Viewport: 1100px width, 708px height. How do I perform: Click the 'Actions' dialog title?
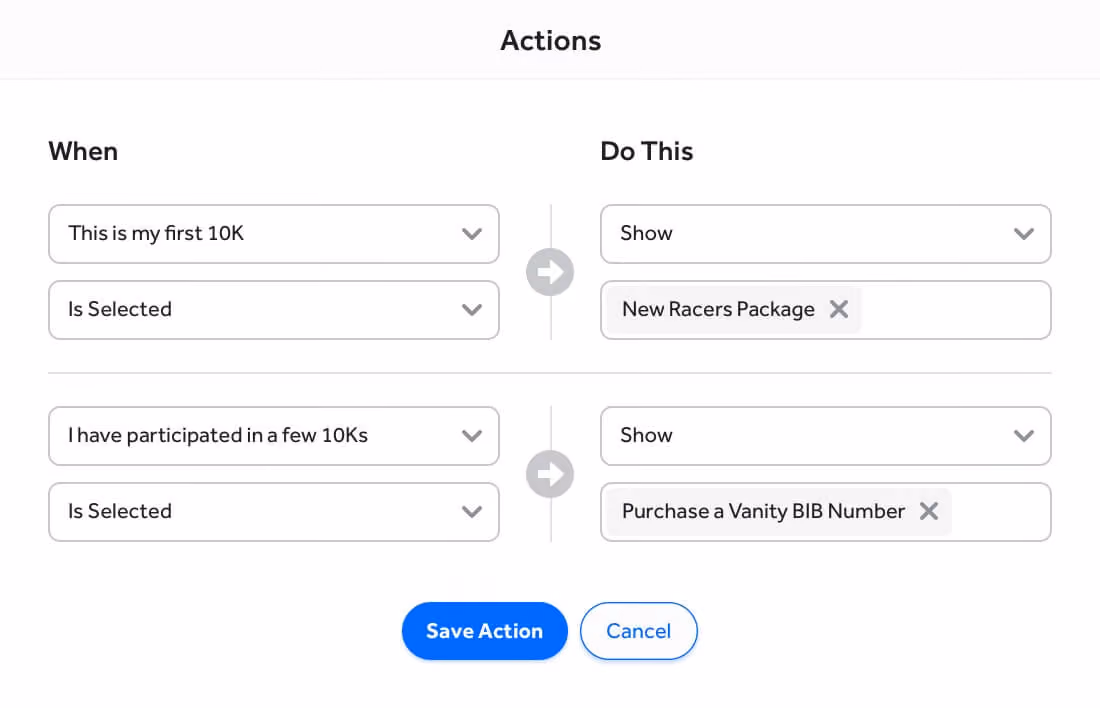click(x=551, y=41)
